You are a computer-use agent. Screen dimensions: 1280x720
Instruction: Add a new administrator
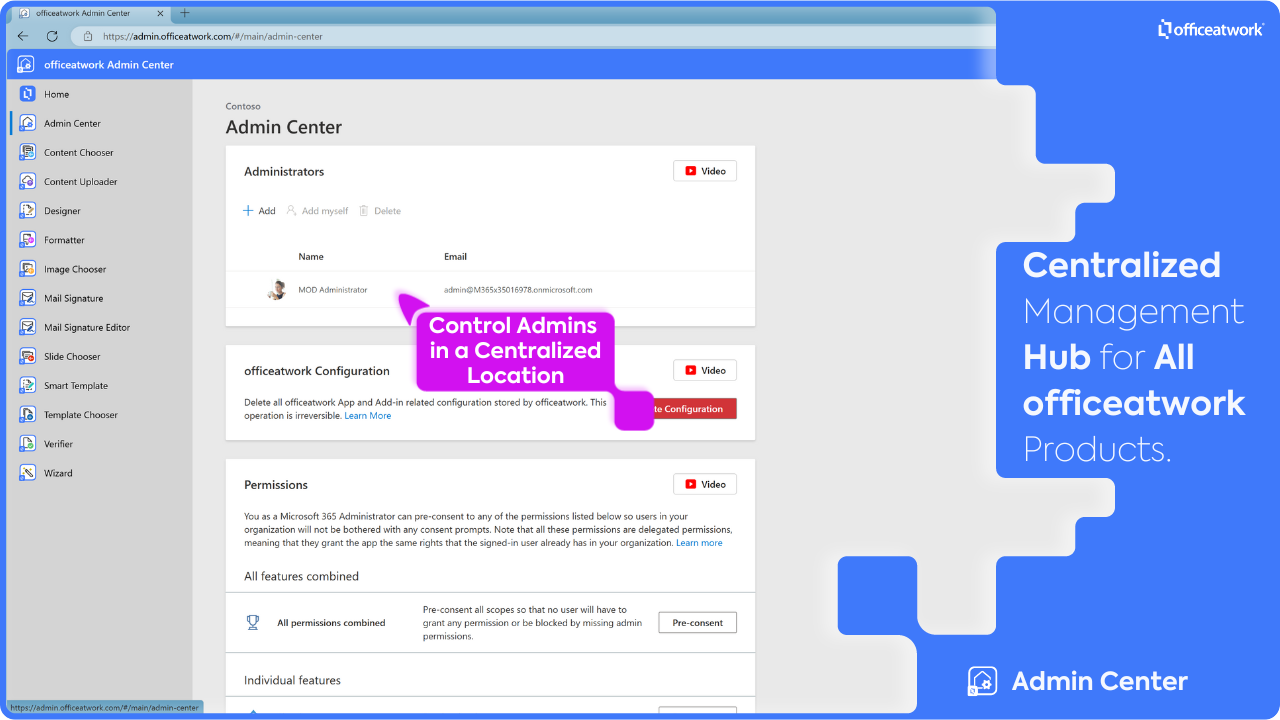pyautogui.click(x=260, y=211)
